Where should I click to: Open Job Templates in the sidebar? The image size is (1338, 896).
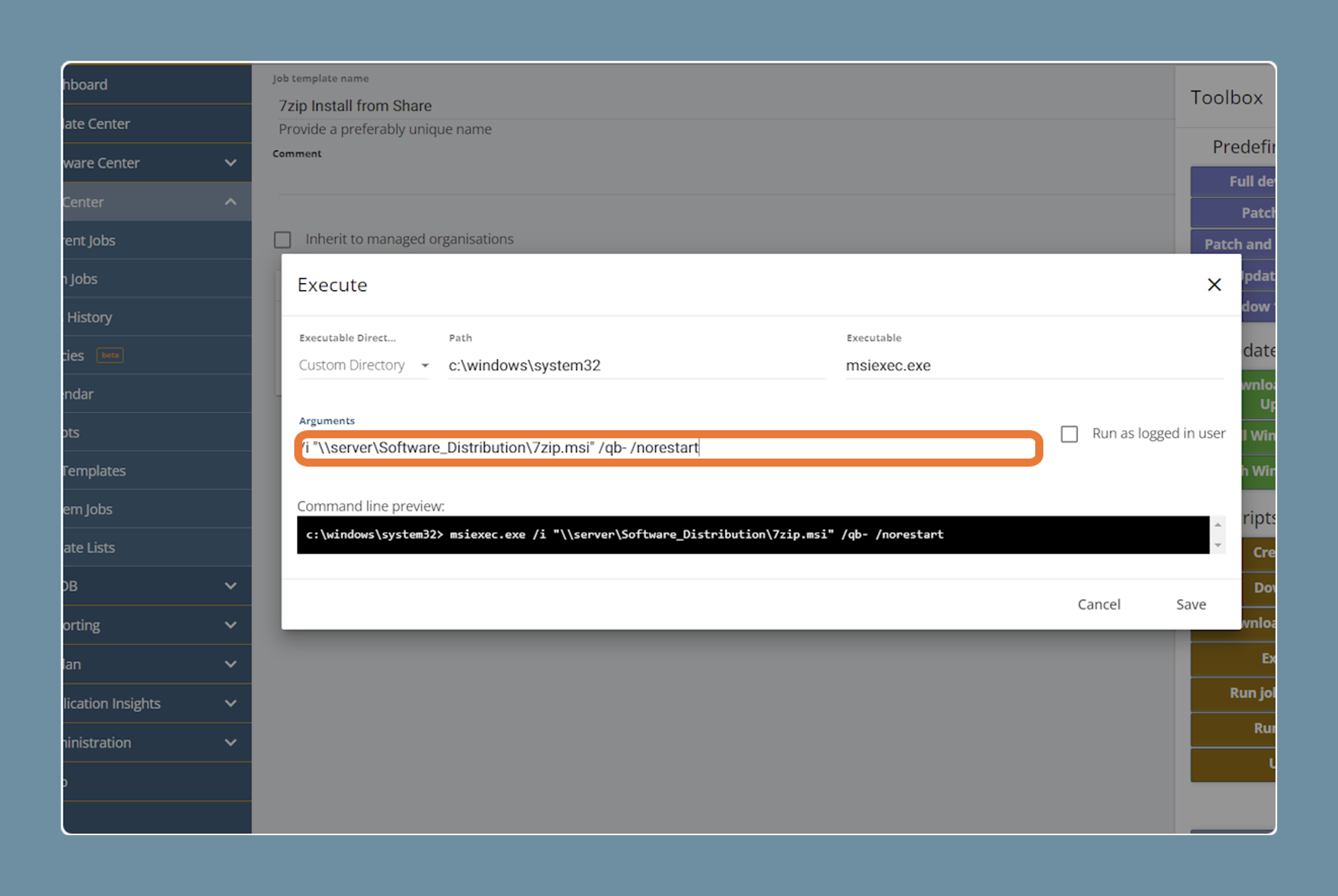pos(157,470)
